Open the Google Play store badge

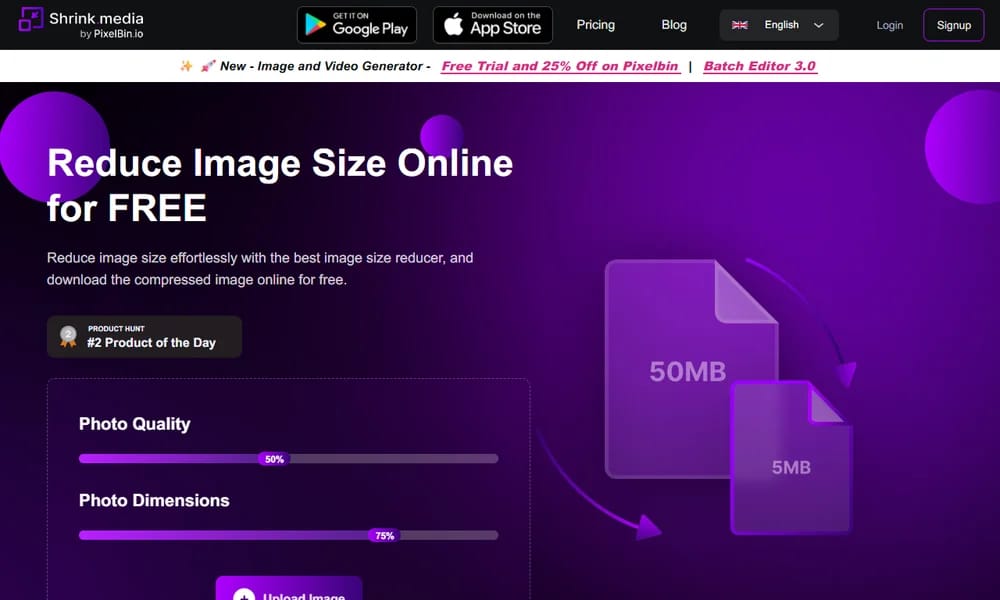(357, 25)
